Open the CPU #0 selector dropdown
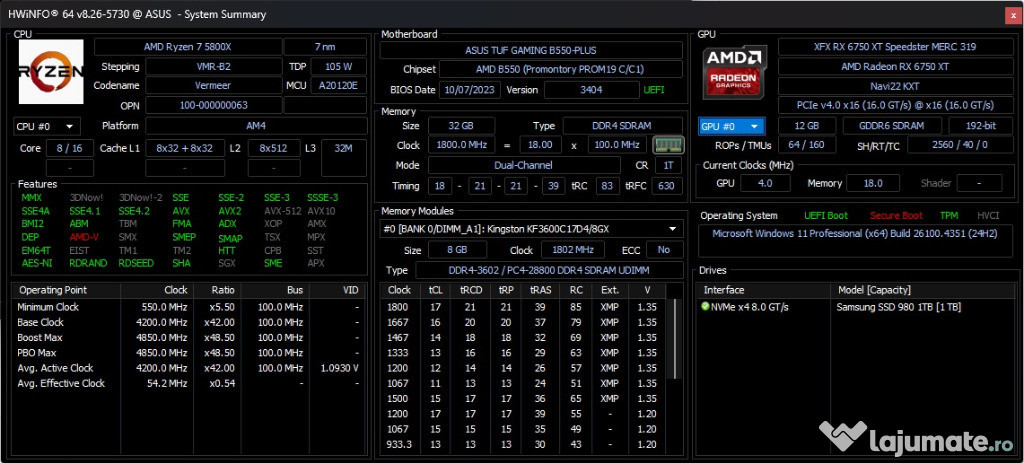Viewport: 1024px width, 463px height. [46, 126]
